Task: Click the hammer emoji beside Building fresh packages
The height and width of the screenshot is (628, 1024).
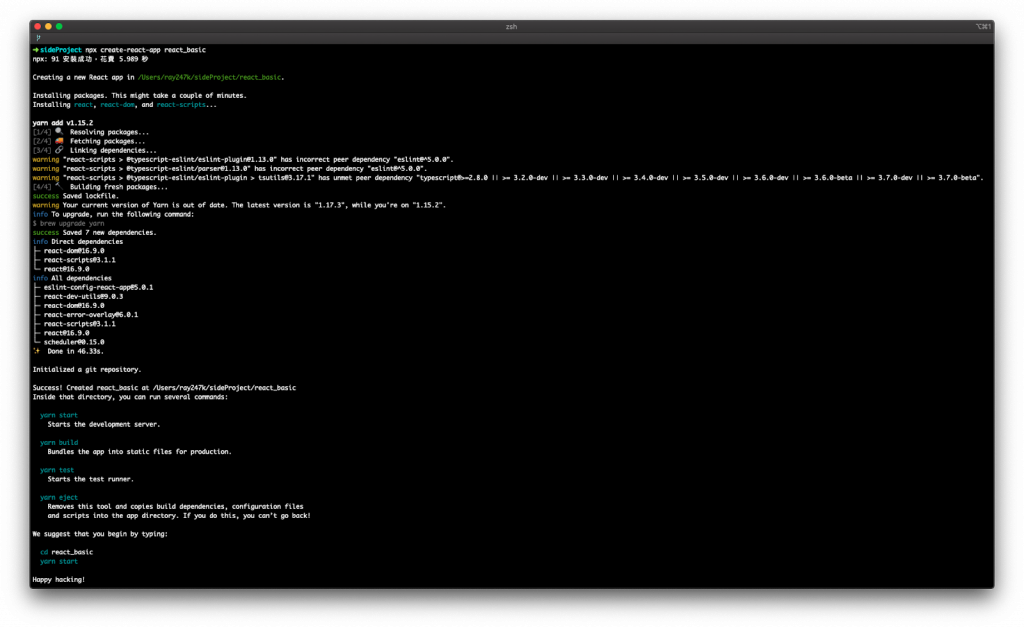Action: (x=59, y=187)
